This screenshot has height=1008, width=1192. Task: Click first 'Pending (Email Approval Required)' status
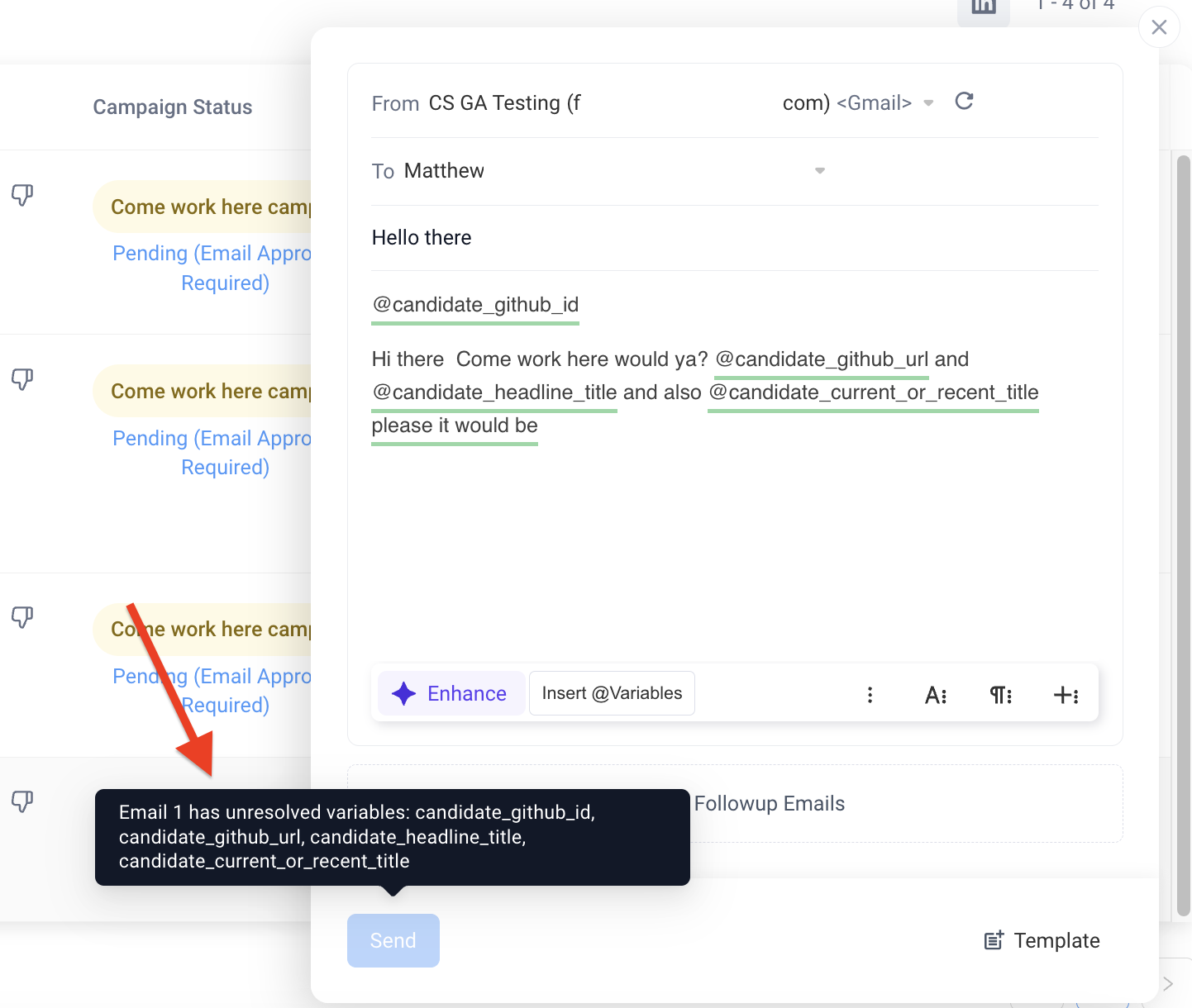point(212,268)
